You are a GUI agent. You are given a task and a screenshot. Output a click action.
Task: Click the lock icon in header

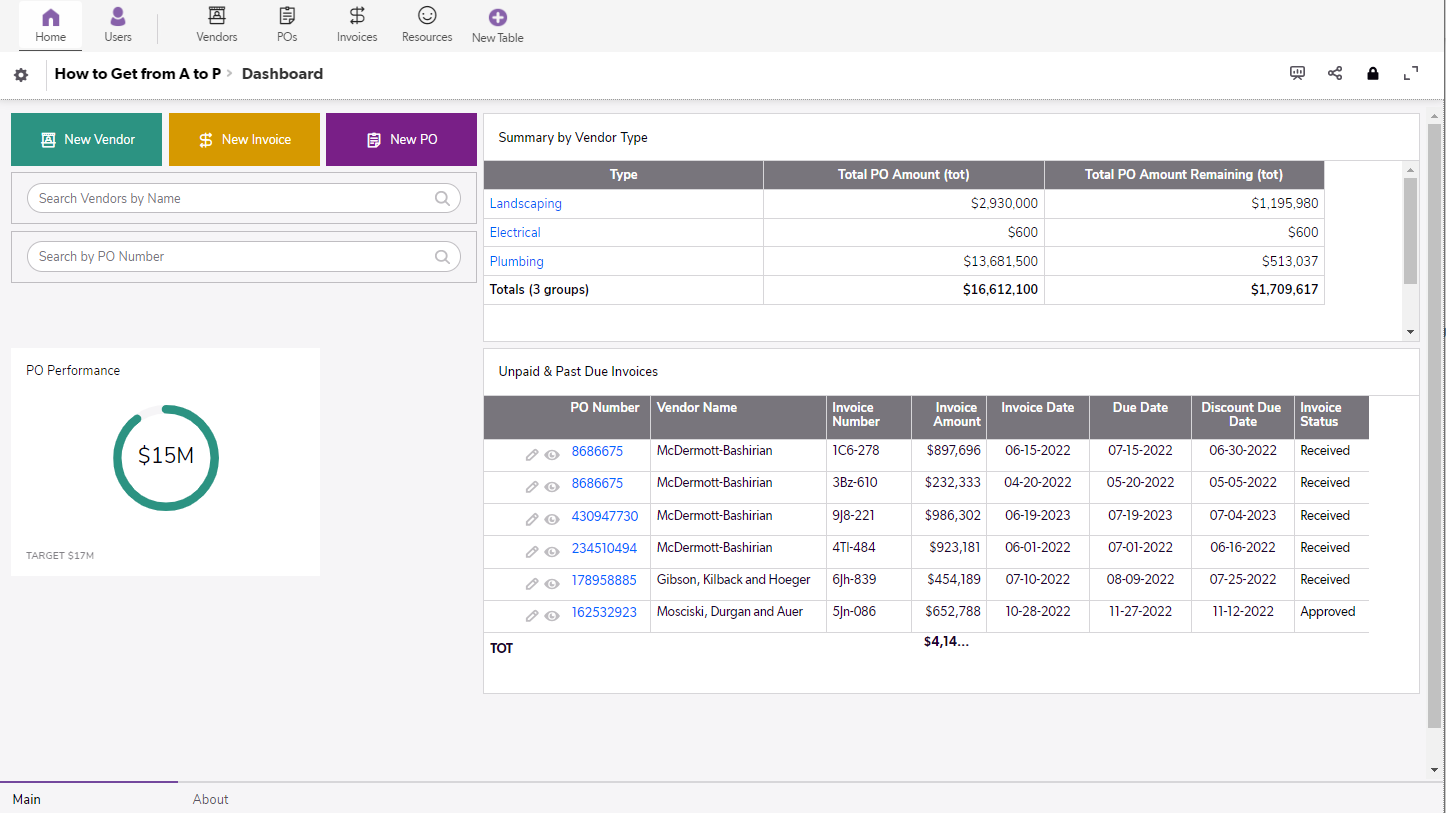coord(1373,73)
